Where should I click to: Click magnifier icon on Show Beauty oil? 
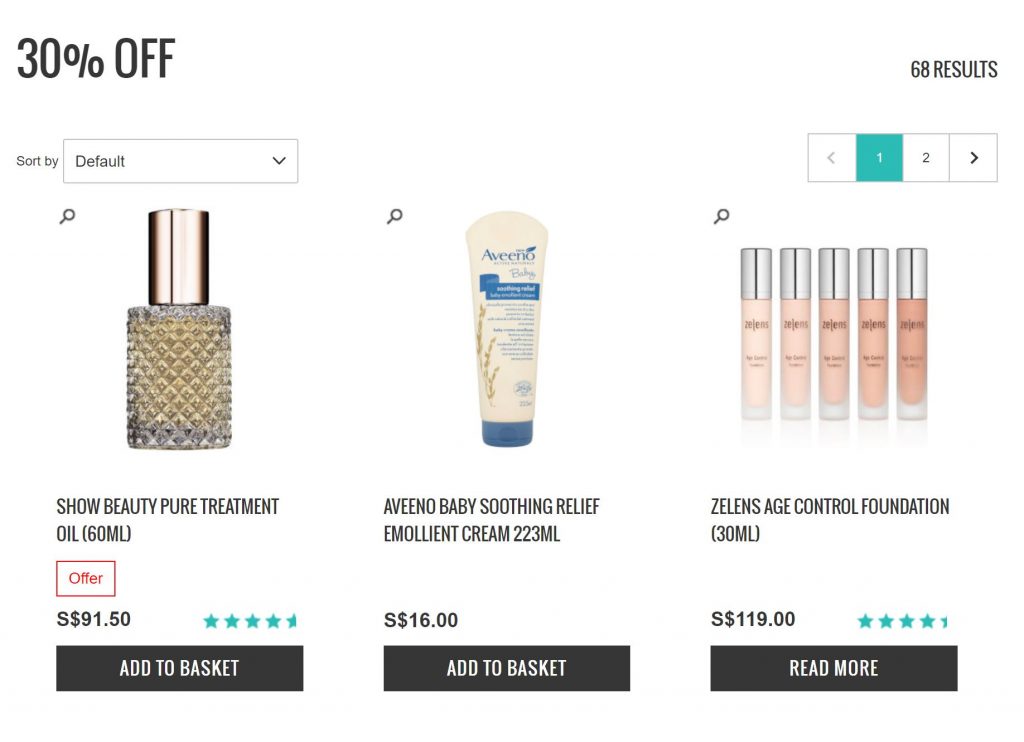point(67,216)
